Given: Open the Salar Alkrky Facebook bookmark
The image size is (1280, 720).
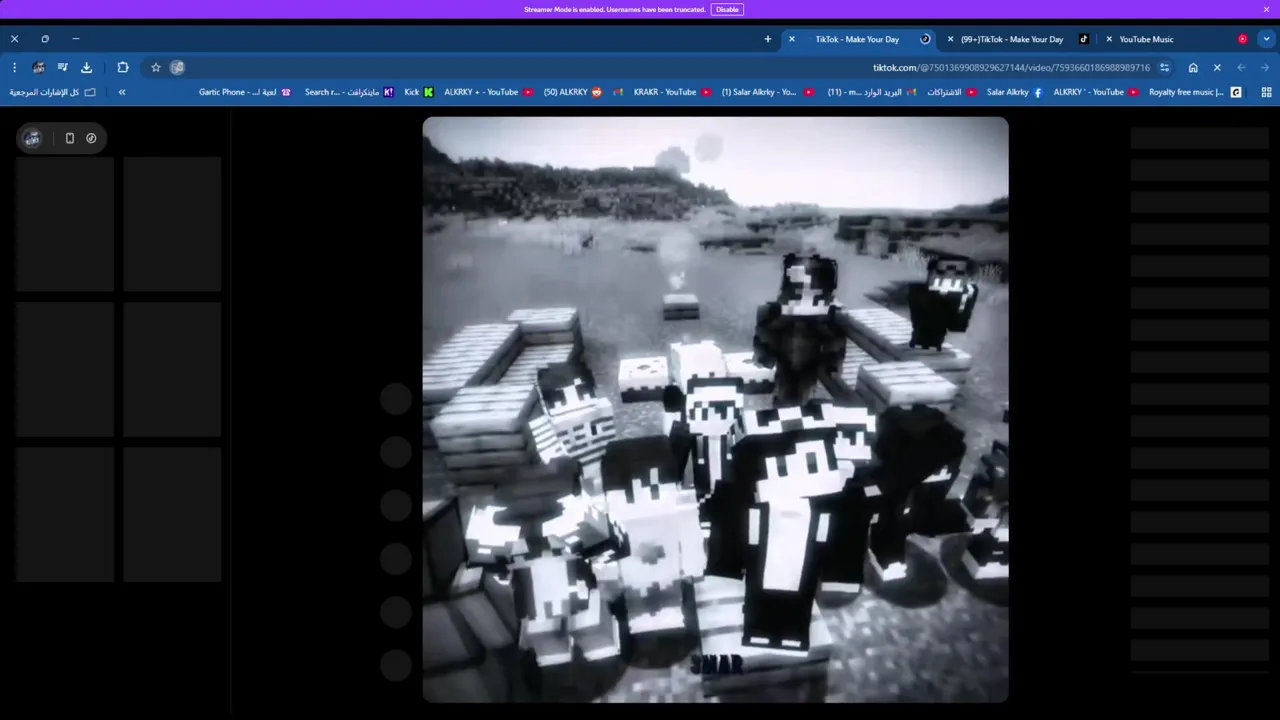Looking at the screenshot, I should coord(1014,92).
